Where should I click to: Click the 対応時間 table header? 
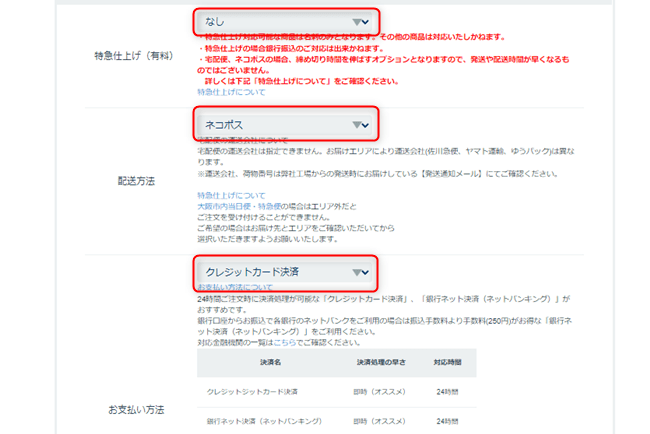(447, 362)
